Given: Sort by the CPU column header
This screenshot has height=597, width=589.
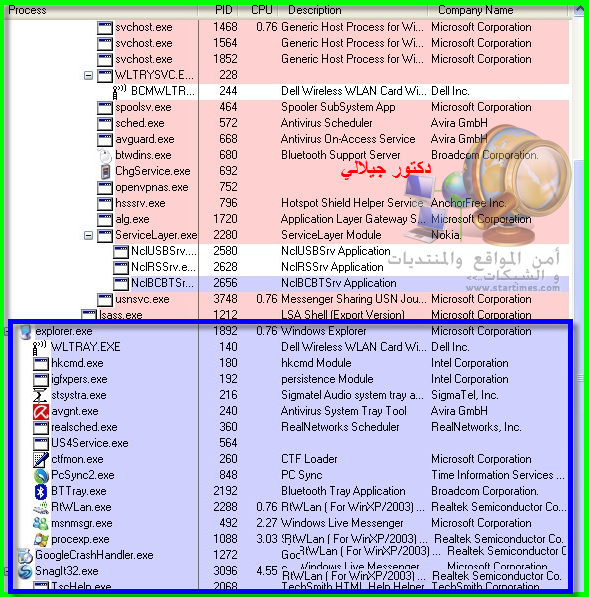Looking at the screenshot, I should [259, 10].
